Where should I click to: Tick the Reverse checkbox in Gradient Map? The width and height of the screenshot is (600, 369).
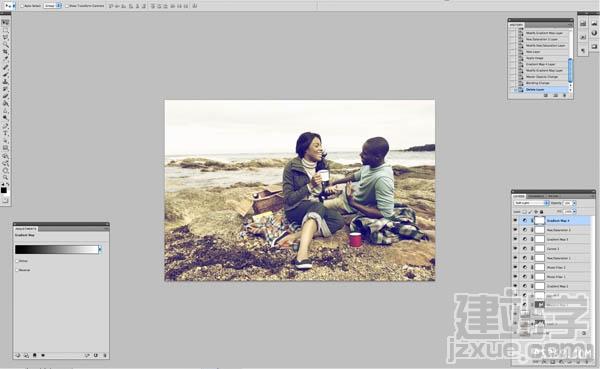pyautogui.click(x=17, y=270)
